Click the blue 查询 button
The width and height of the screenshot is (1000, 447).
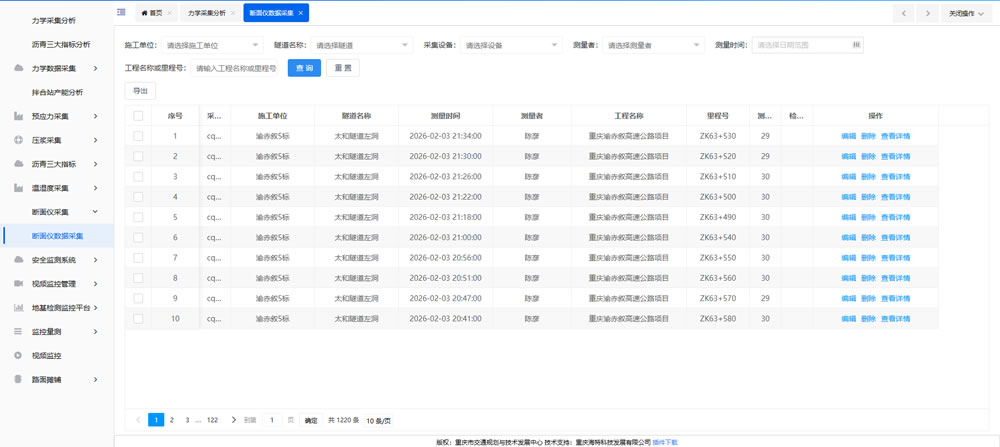tap(304, 68)
